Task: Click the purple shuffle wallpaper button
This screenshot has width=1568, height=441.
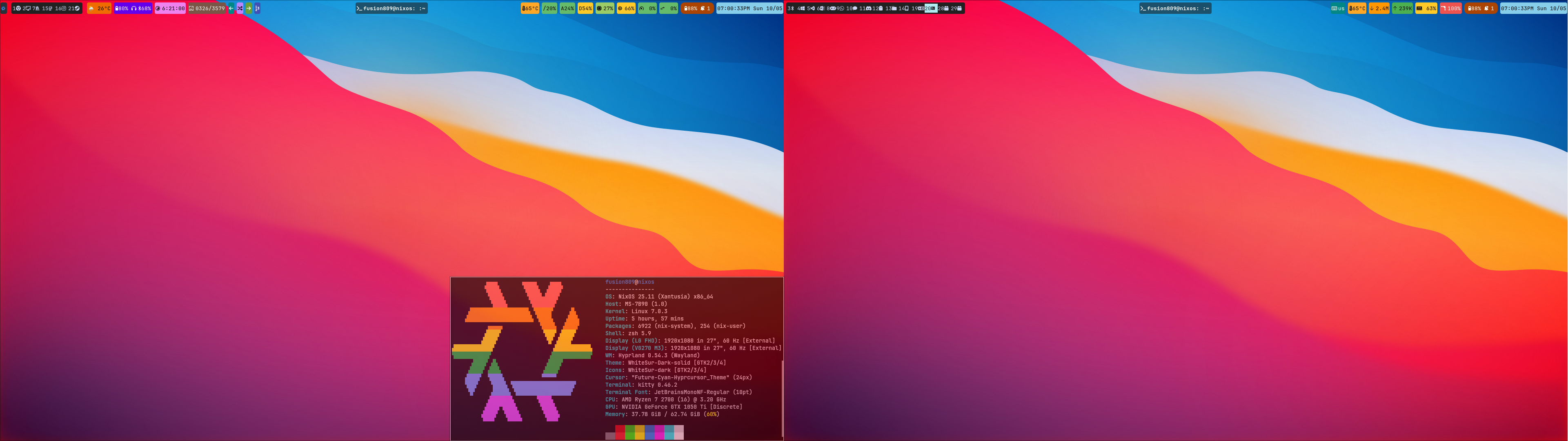Action: coord(240,9)
